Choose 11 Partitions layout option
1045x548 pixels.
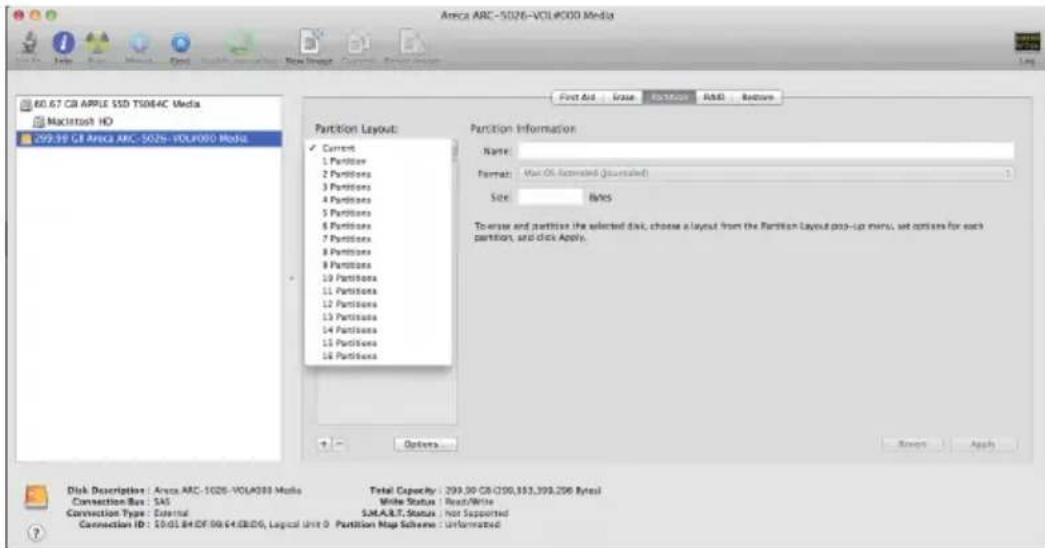379,291
